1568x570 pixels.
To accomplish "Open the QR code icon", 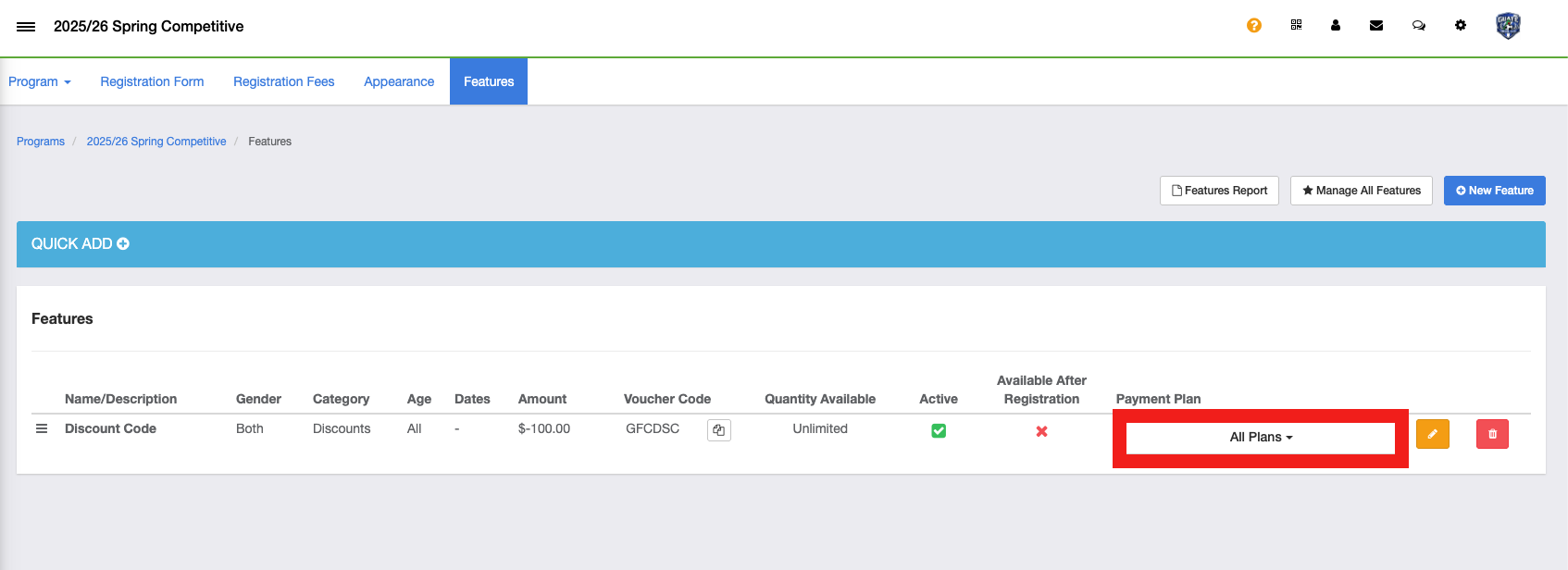I will click(x=1296, y=26).
